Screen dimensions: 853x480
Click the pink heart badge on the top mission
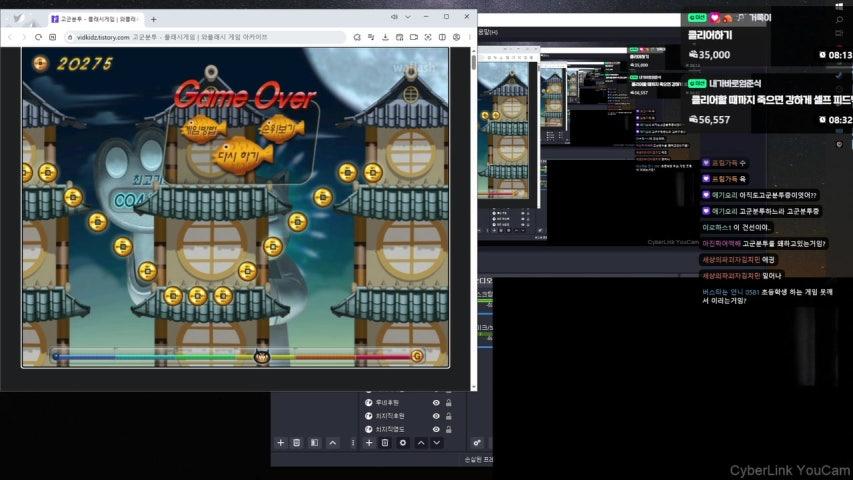pyautogui.click(x=715, y=18)
